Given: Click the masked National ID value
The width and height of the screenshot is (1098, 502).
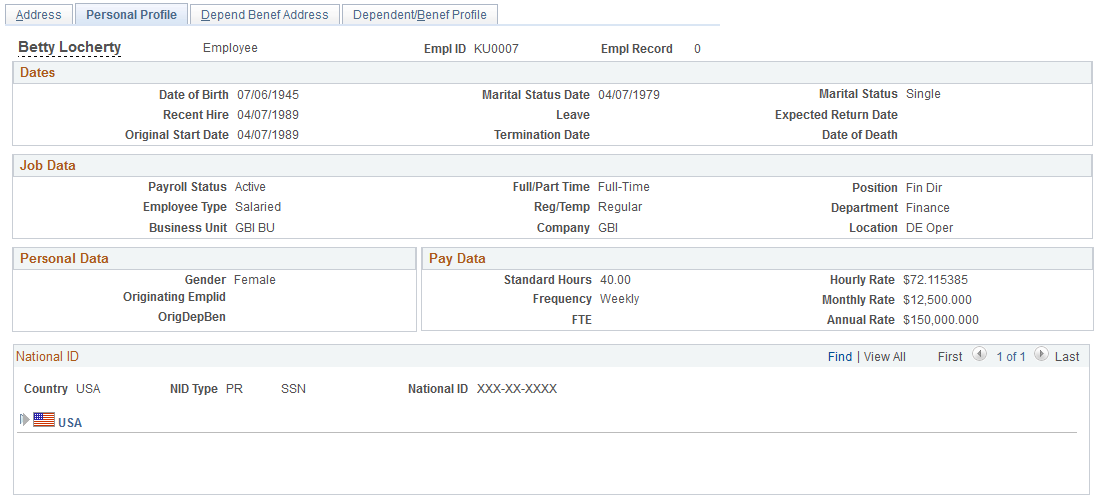Looking at the screenshot, I should (x=517, y=389).
